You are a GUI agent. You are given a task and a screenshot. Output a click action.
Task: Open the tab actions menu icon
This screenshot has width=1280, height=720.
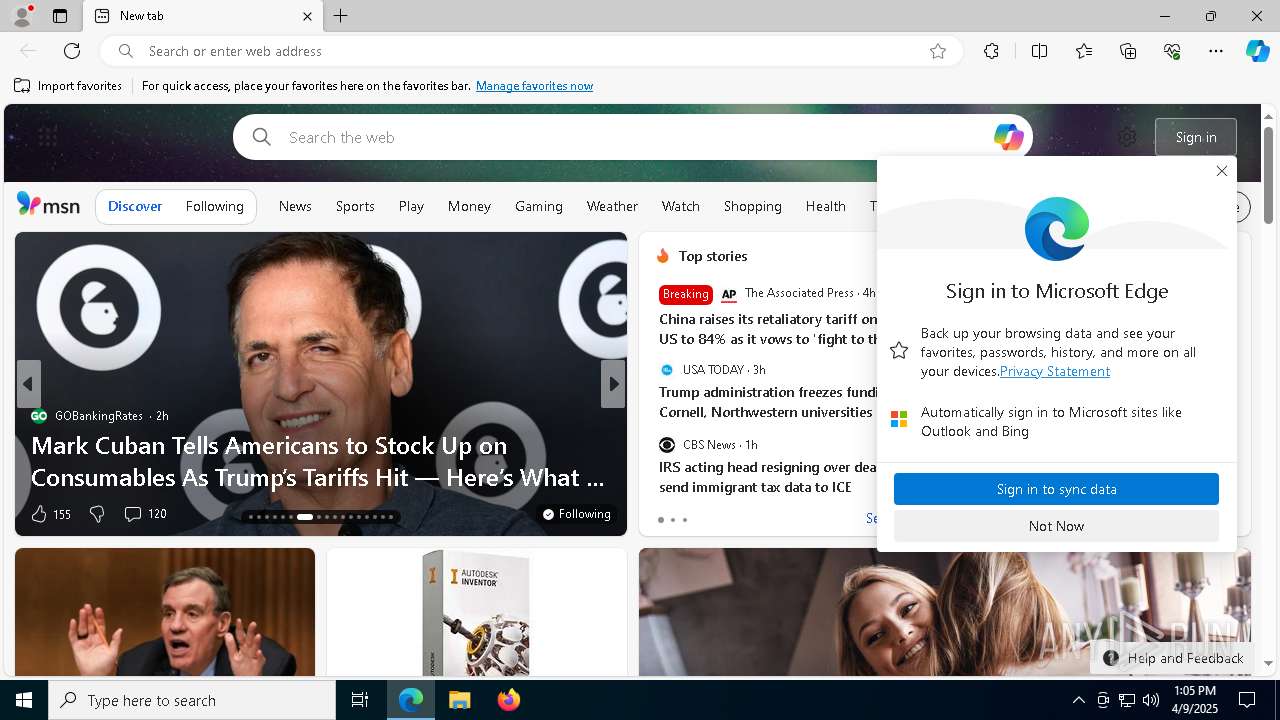pyautogui.click(x=60, y=16)
